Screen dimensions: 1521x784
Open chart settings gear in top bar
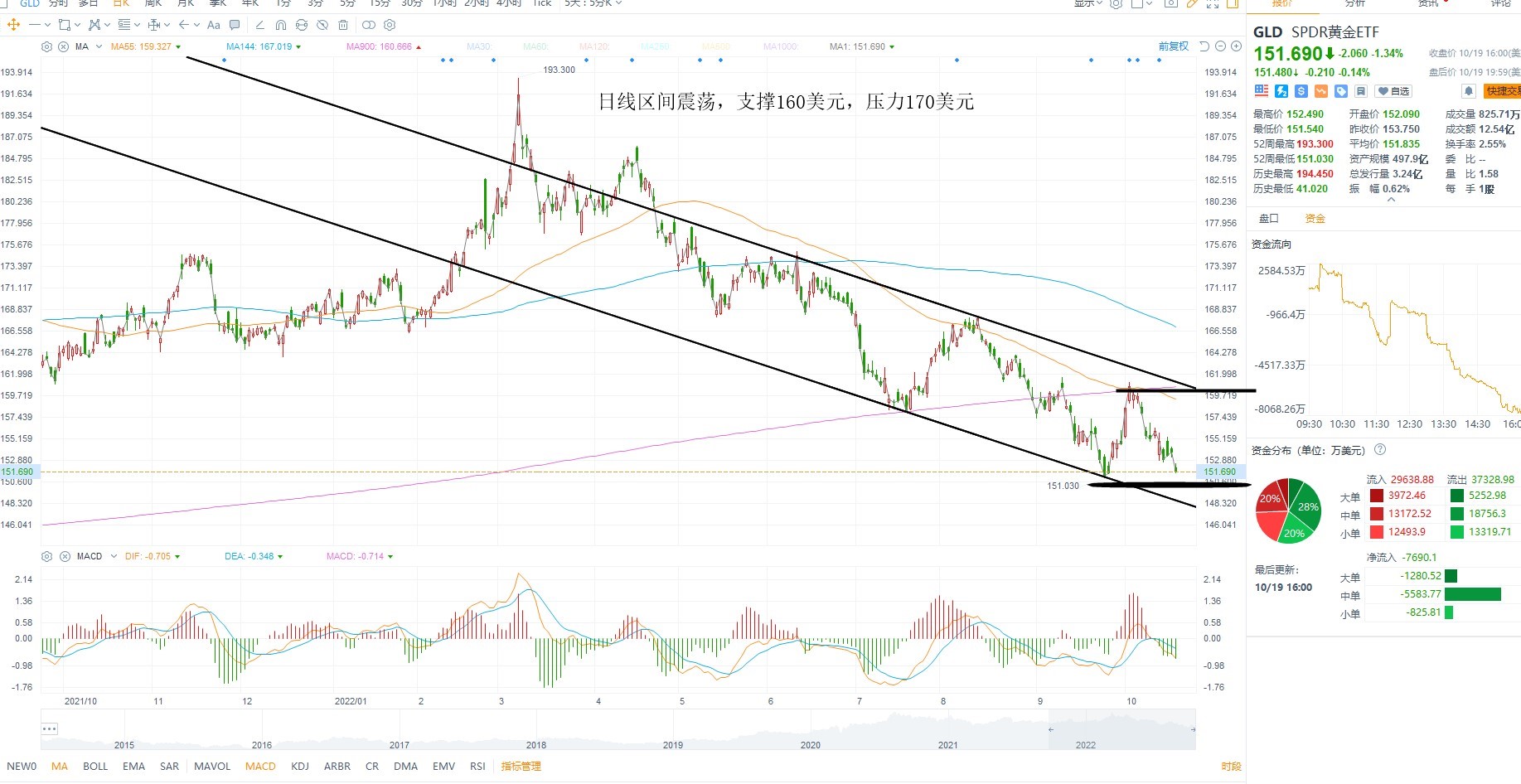click(1117, 3)
